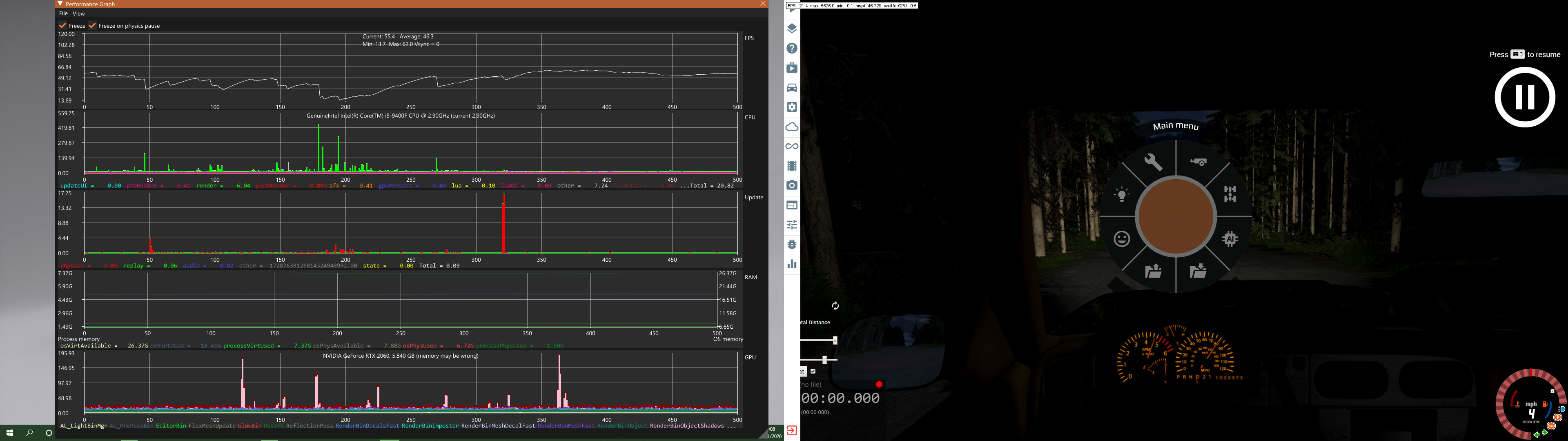Uncheck the Freeze checkbox
1568x441 pixels.
pos(63,26)
